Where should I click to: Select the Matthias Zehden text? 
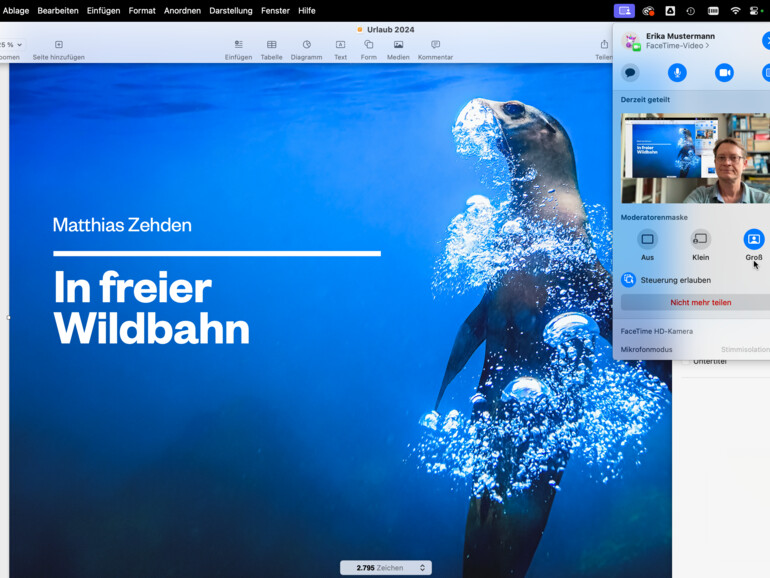tap(122, 225)
